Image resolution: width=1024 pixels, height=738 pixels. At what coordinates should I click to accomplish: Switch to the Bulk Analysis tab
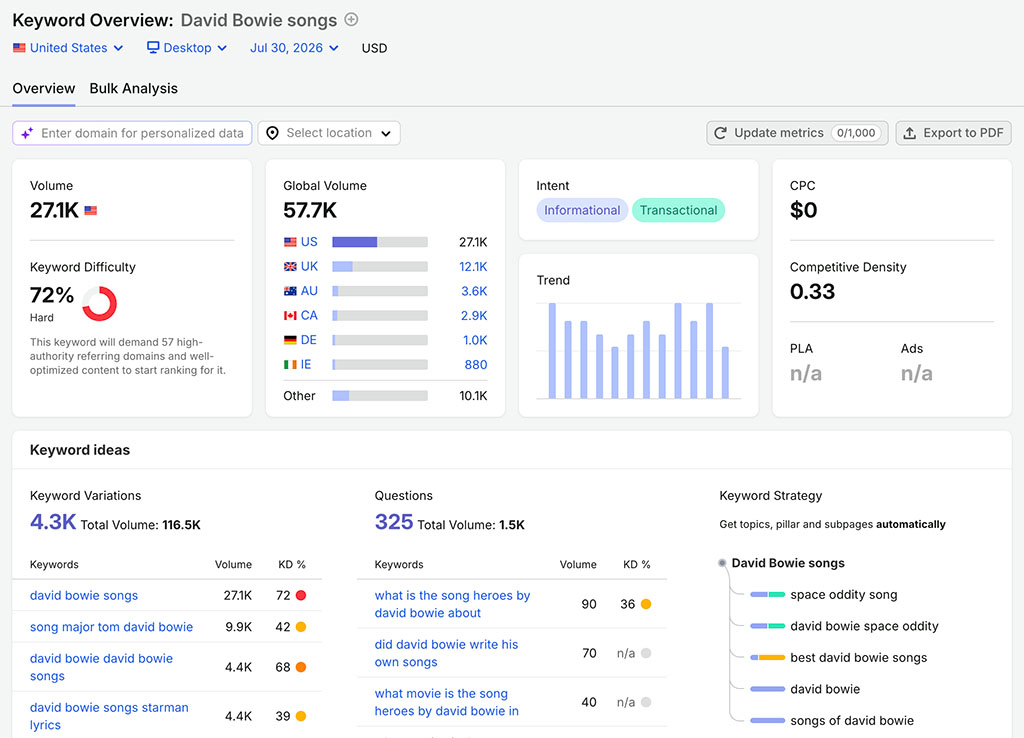(x=133, y=88)
